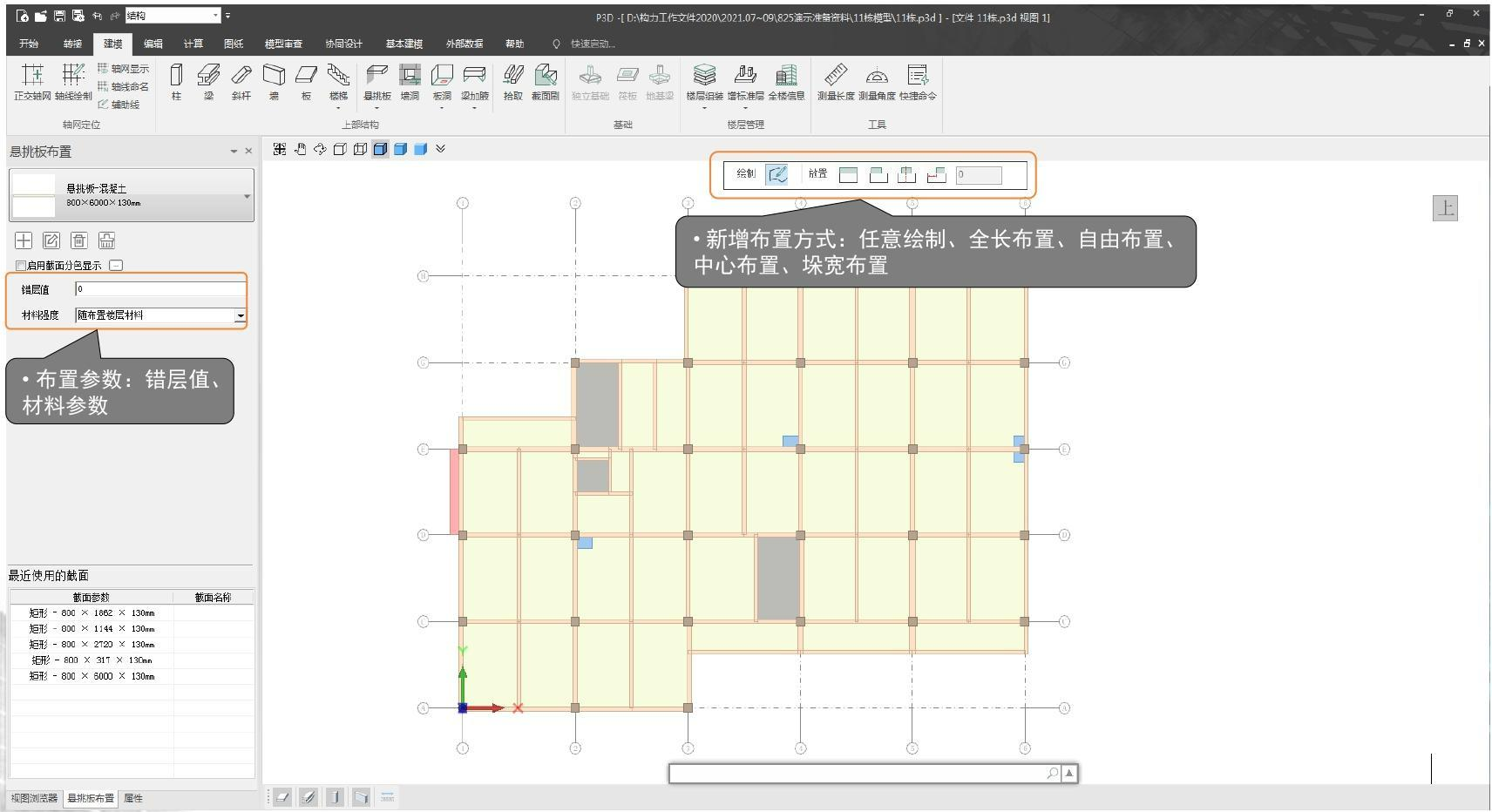The height and width of the screenshot is (812, 1492).
Task: Click the add section plus icon
Action: coord(24,240)
